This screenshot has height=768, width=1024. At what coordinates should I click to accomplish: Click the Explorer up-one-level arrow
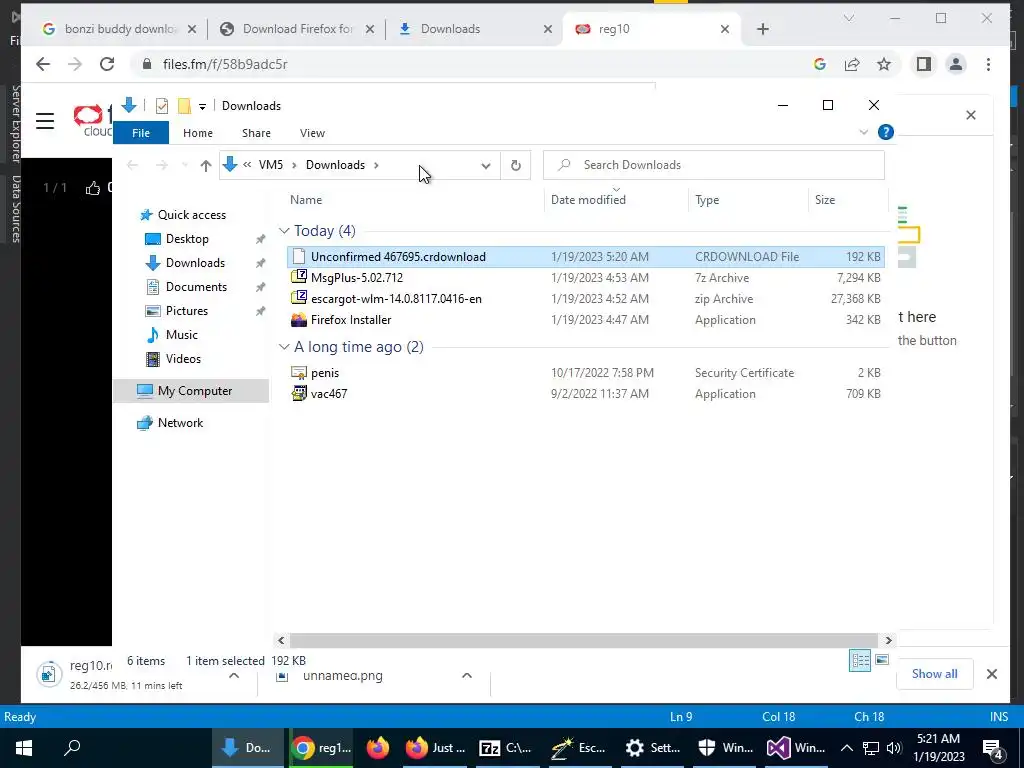coord(206,165)
